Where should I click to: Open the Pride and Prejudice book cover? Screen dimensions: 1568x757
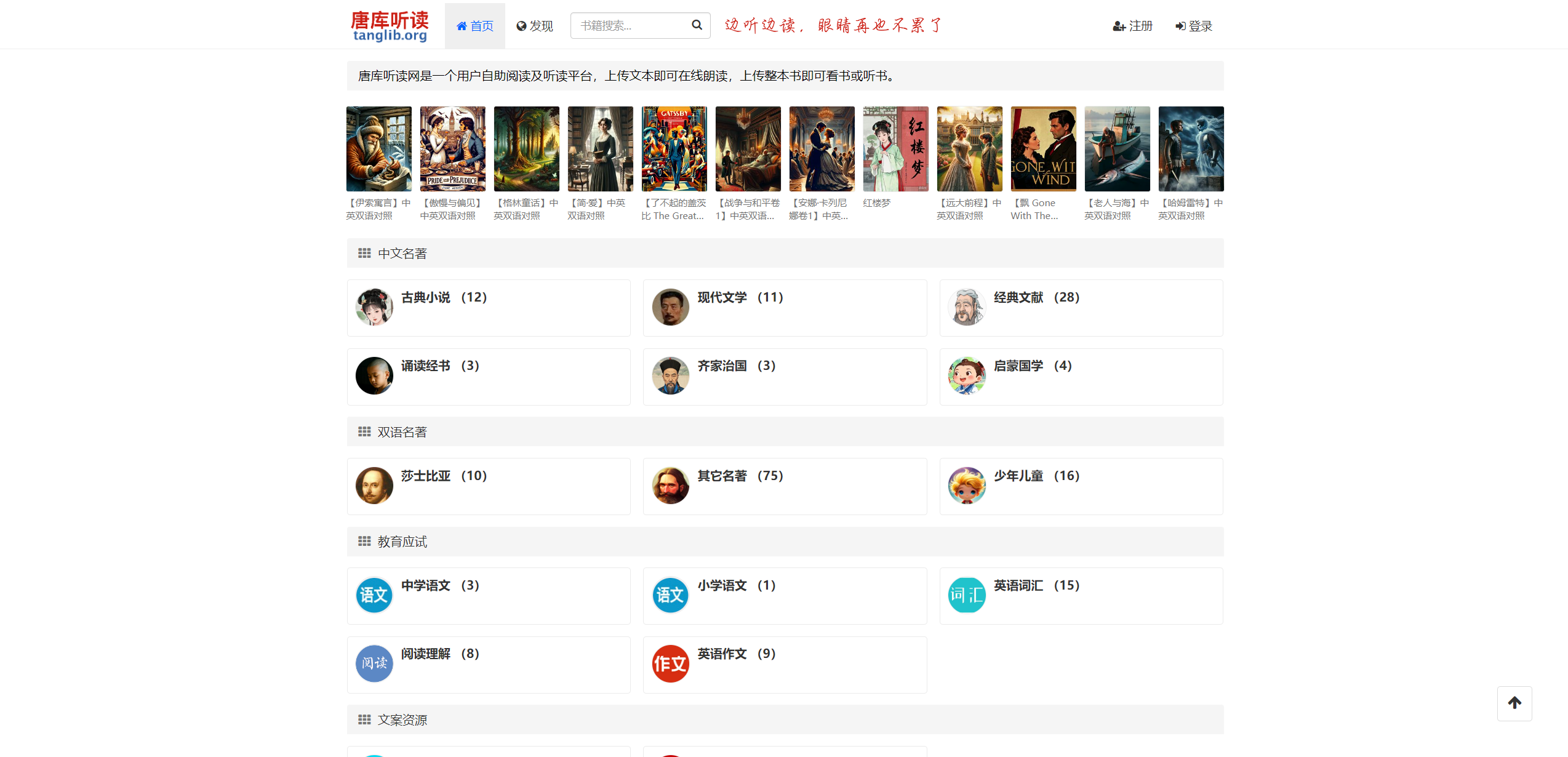point(452,149)
